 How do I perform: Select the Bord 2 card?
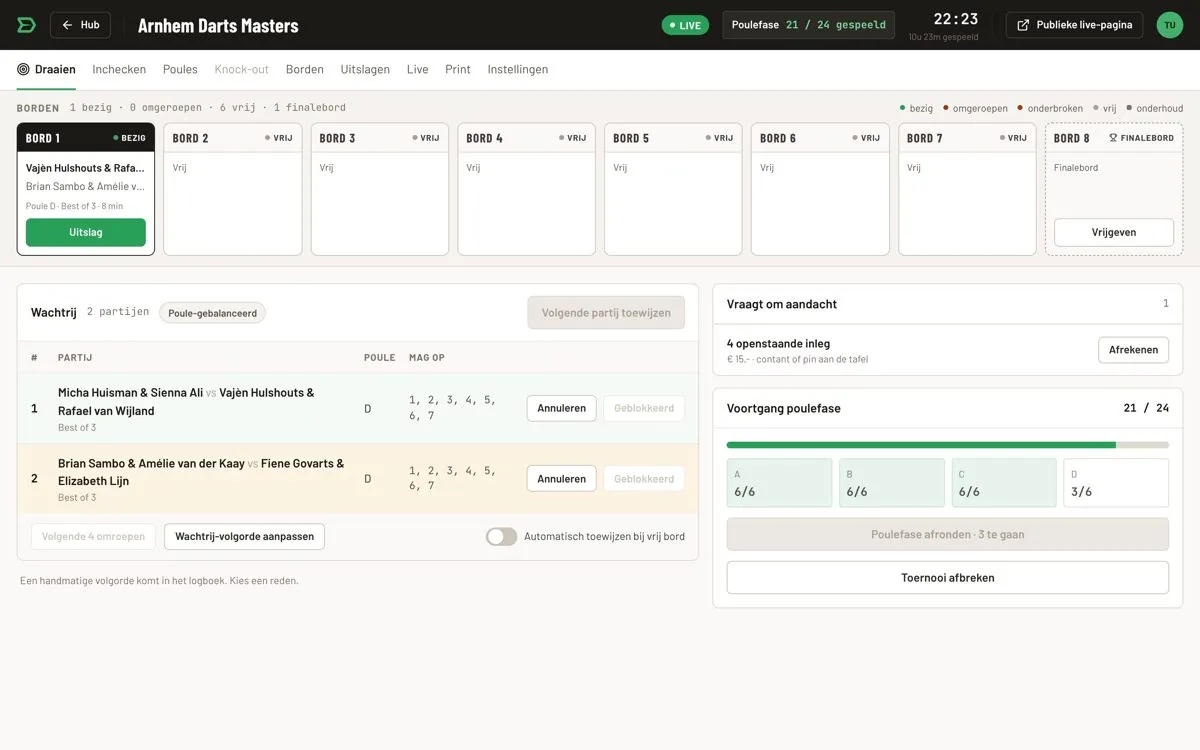233,189
